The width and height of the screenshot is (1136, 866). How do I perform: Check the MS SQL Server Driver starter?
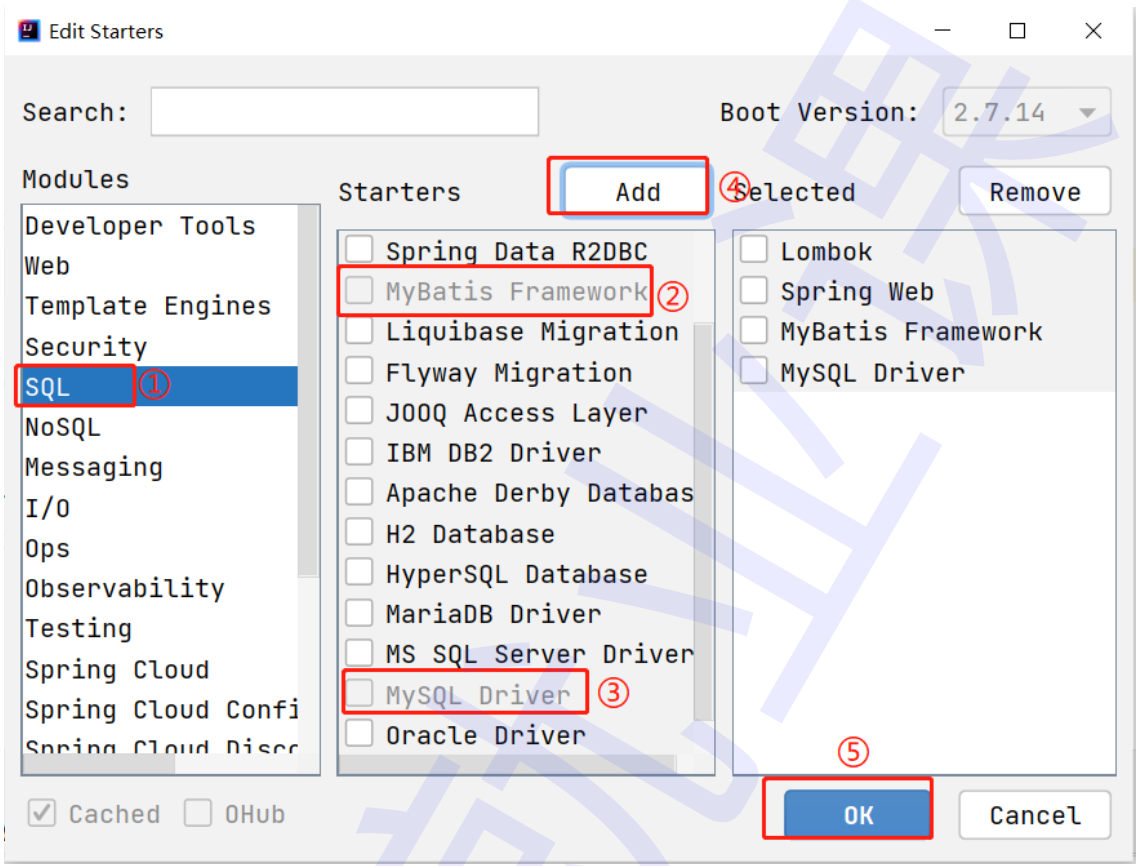359,653
